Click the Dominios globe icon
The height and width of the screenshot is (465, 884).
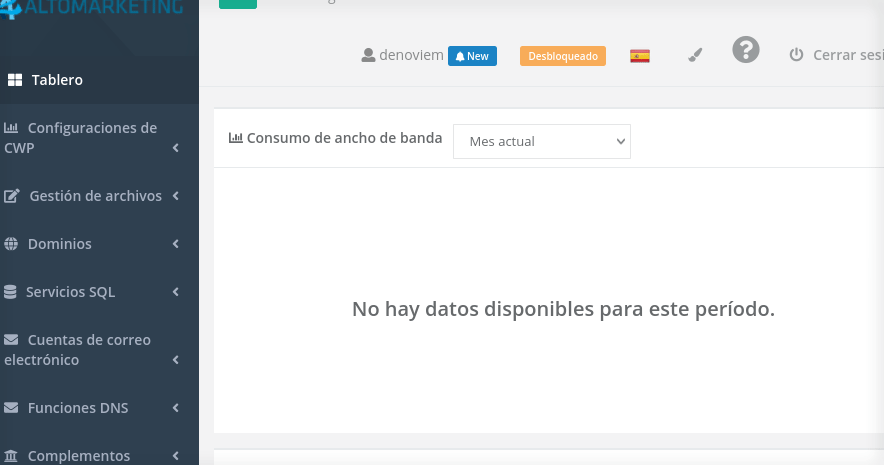11,244
